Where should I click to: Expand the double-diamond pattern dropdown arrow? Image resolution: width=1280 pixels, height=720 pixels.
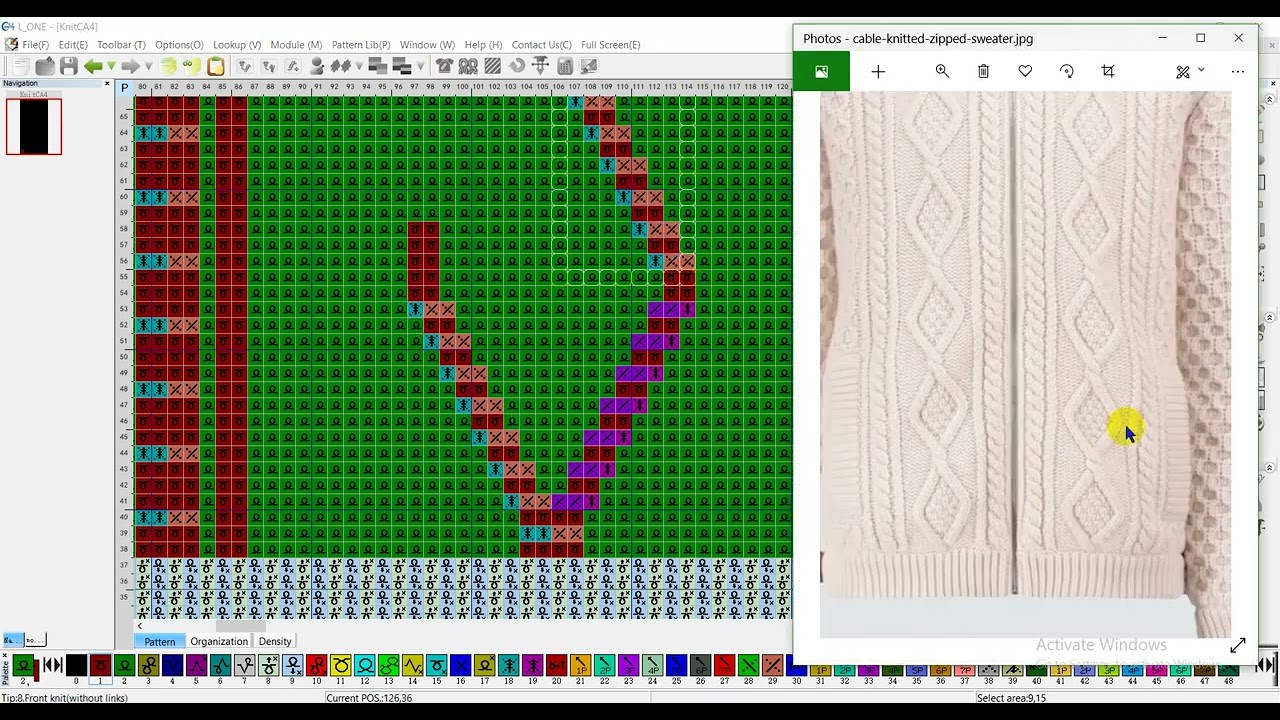pyautogui.click(x=358, y=67)
